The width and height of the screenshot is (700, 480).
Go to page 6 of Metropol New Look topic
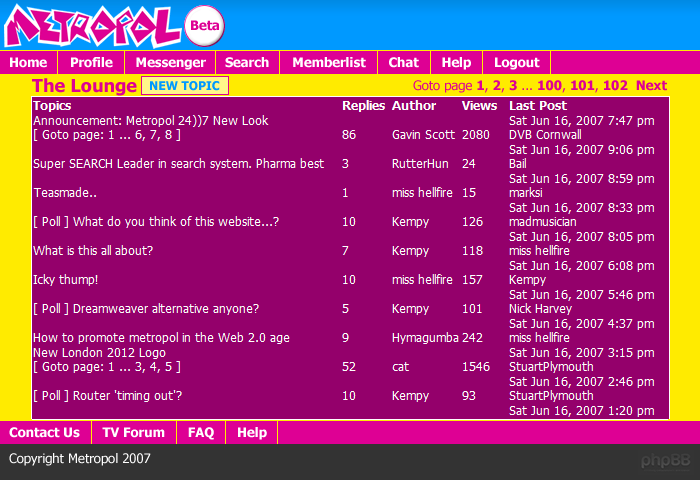pyautogui.click(x=139, y=135)
